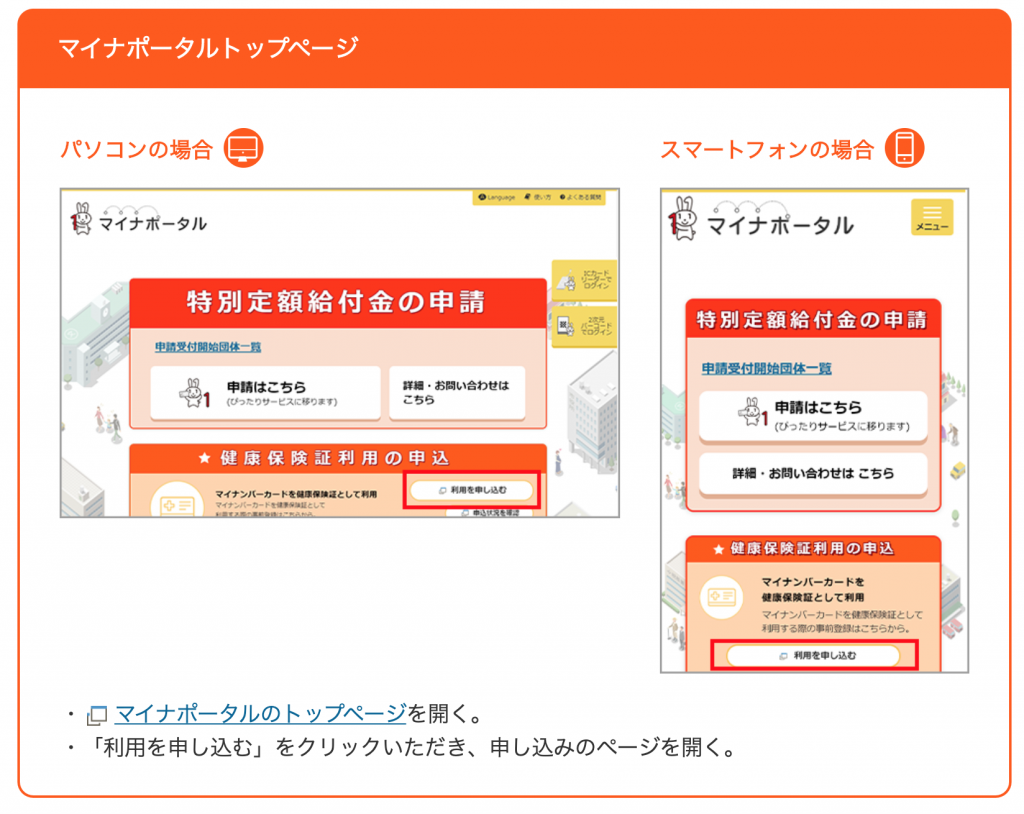Open the マイナポータルのトップページ link

(260, 714)
